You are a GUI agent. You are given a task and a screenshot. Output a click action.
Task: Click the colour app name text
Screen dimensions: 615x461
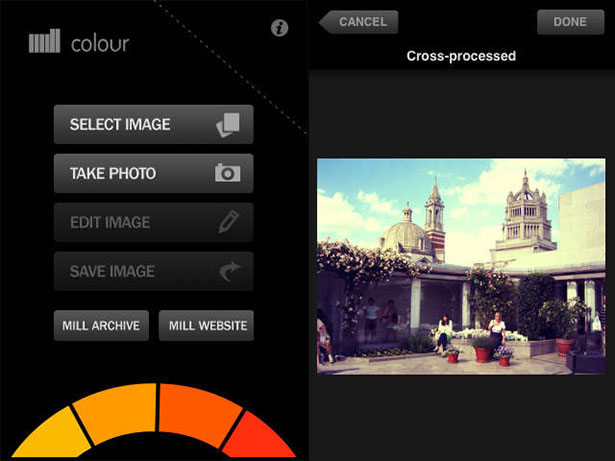pos(100,44)
